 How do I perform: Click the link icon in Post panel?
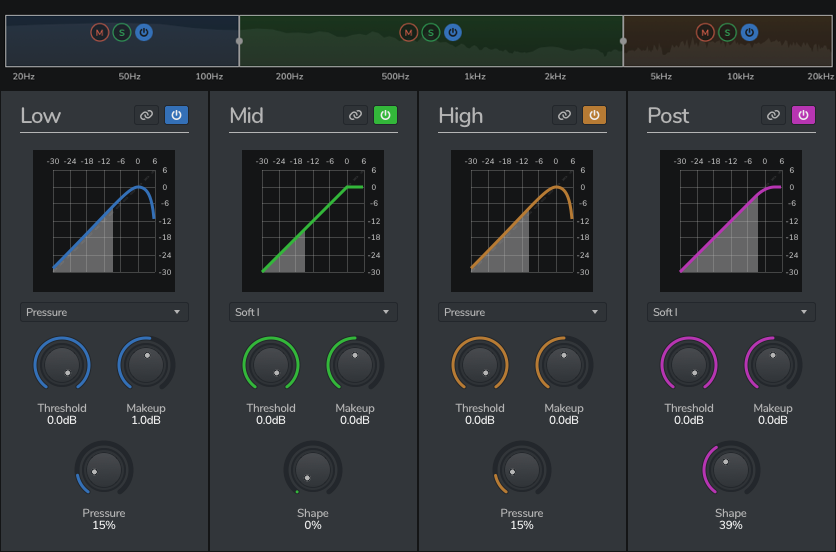773,115
